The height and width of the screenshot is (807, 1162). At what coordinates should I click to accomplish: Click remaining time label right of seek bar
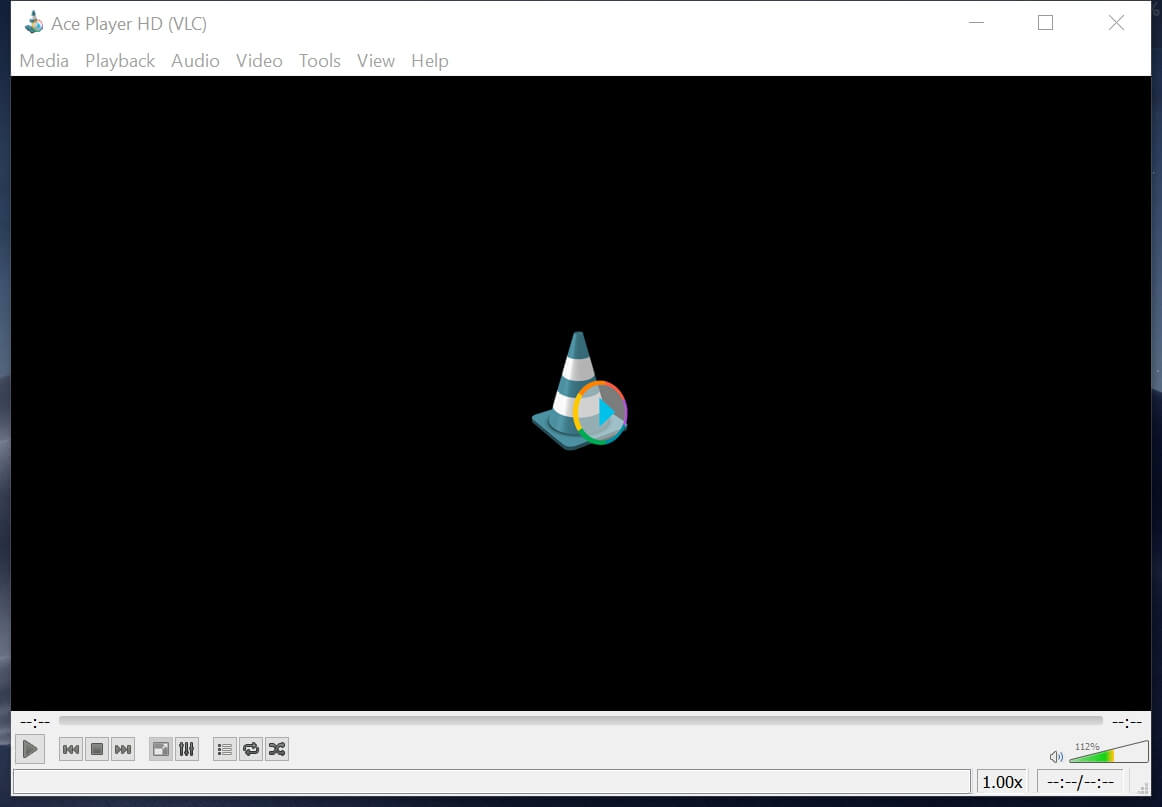[x=1126, y=722]
